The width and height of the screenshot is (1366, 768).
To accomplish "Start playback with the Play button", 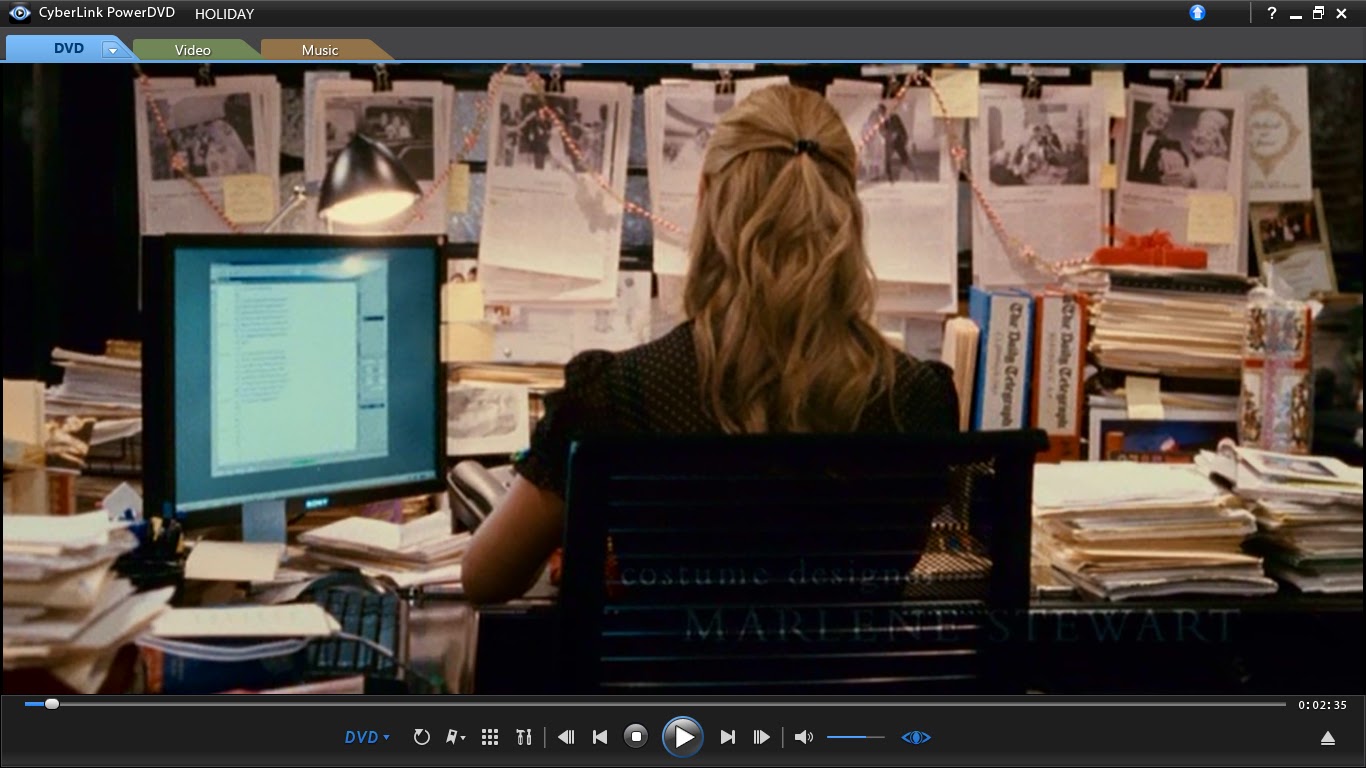I will pos(682,738).
